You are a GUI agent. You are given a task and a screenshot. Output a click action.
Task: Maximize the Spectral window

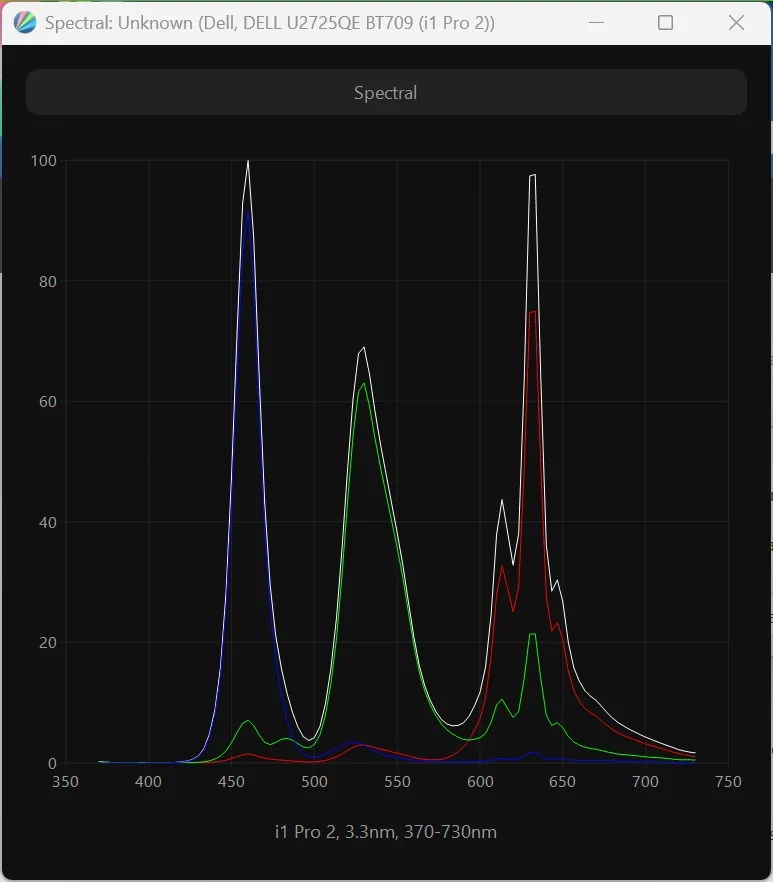coord(665,22)
